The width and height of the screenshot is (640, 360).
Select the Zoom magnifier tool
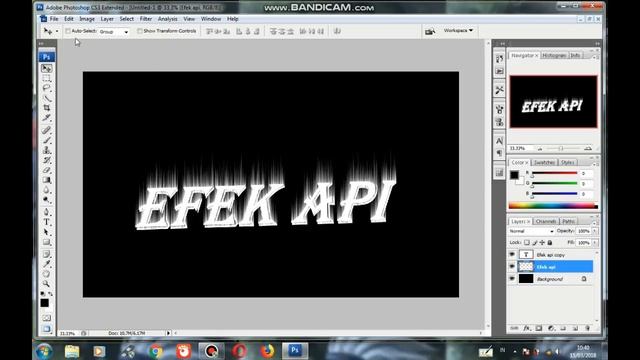(47, 284)
